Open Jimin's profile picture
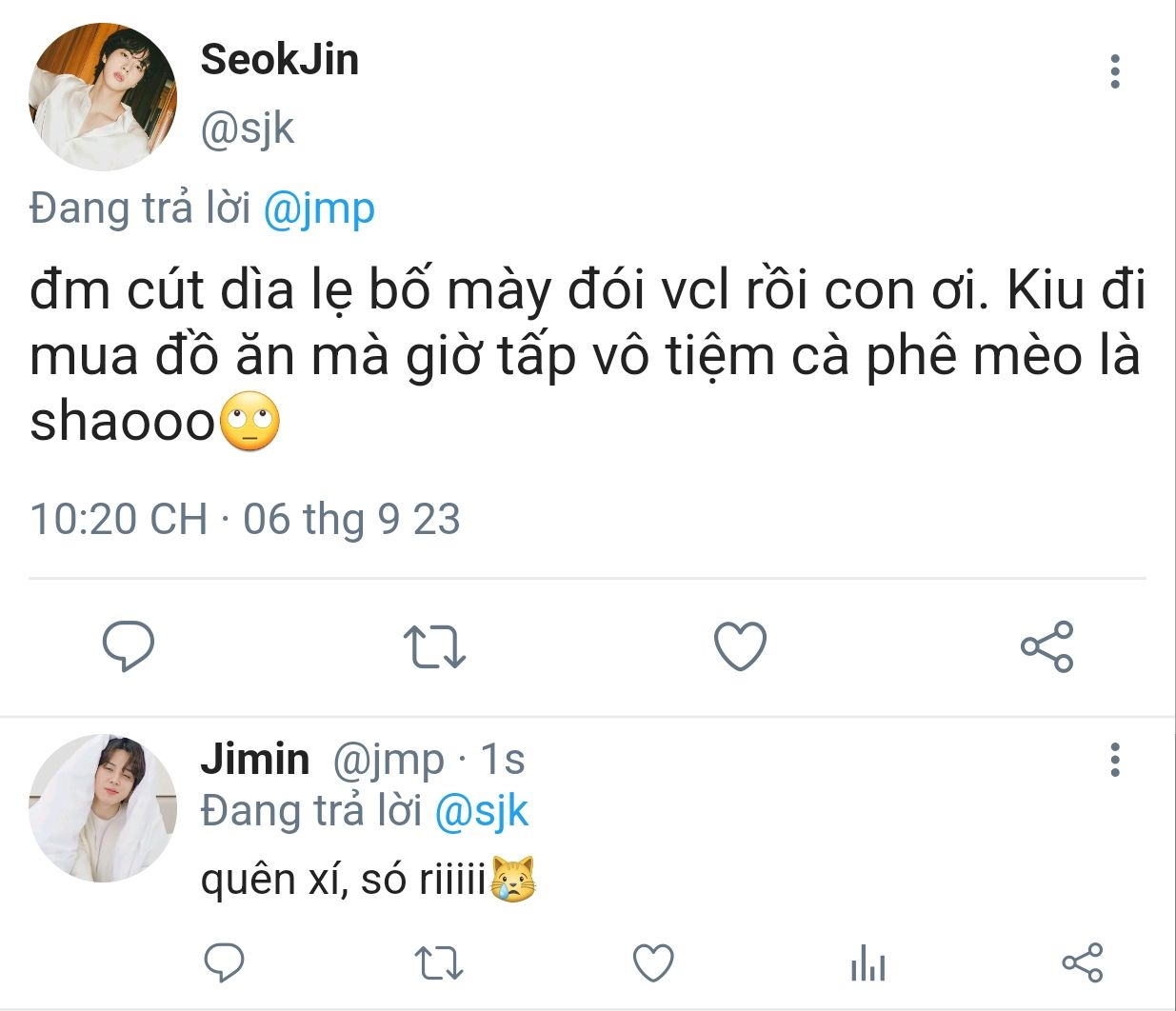This screenshot has width=1176, height=1011. [x=103, y=807]
